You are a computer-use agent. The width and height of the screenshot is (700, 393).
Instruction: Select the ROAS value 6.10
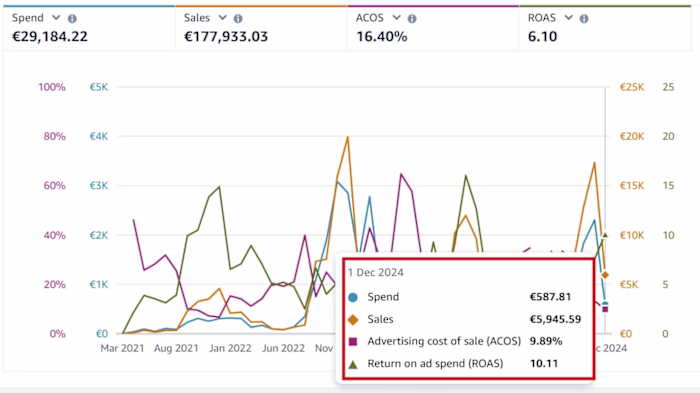(542, 37)
